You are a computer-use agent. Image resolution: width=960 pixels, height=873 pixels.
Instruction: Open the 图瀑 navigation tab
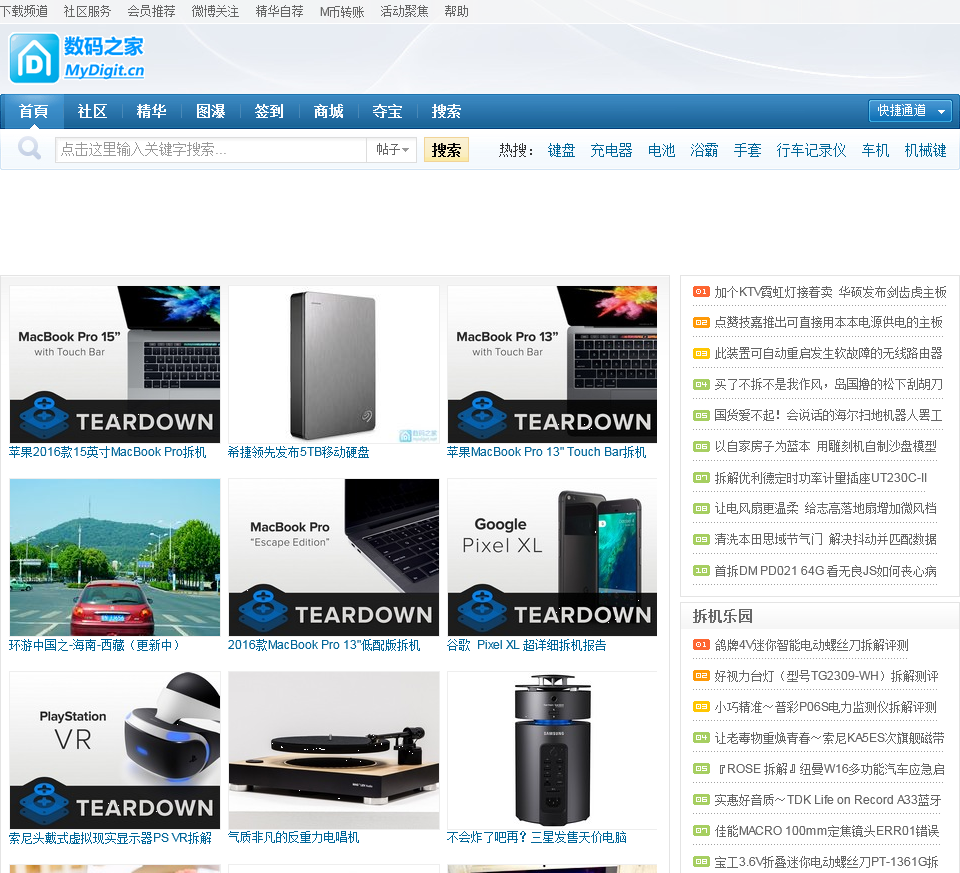[x=211, y=111]
